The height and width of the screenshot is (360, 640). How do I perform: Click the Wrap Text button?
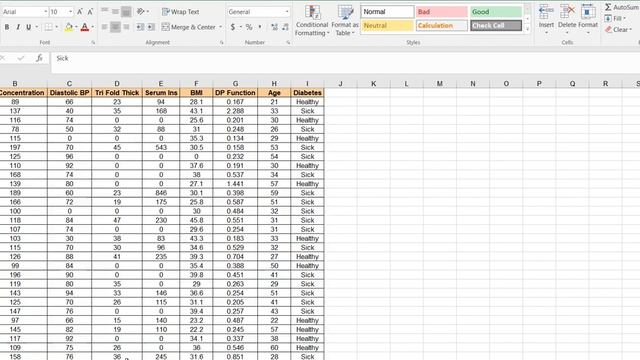point(180,12)
